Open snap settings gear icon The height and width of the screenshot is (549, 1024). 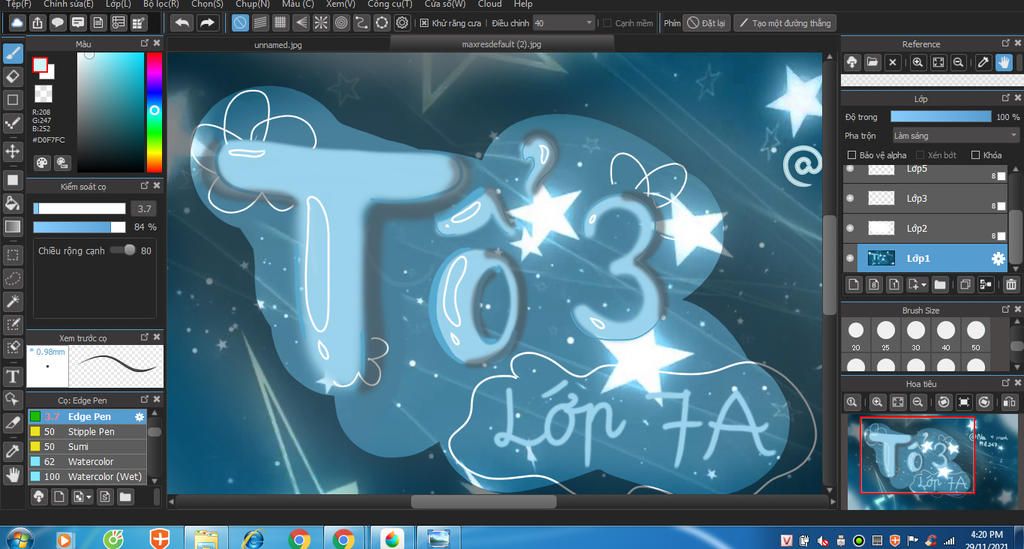[402, 23]
